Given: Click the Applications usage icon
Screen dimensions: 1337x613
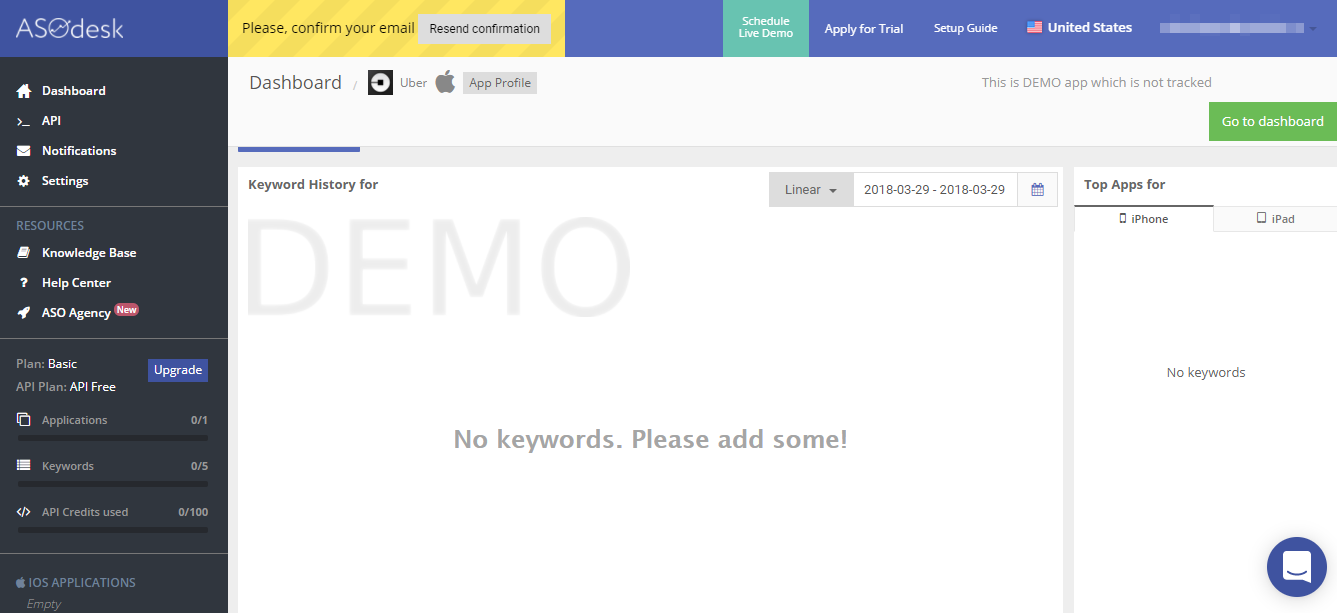Looking at the screenshot, I should 24,420.
